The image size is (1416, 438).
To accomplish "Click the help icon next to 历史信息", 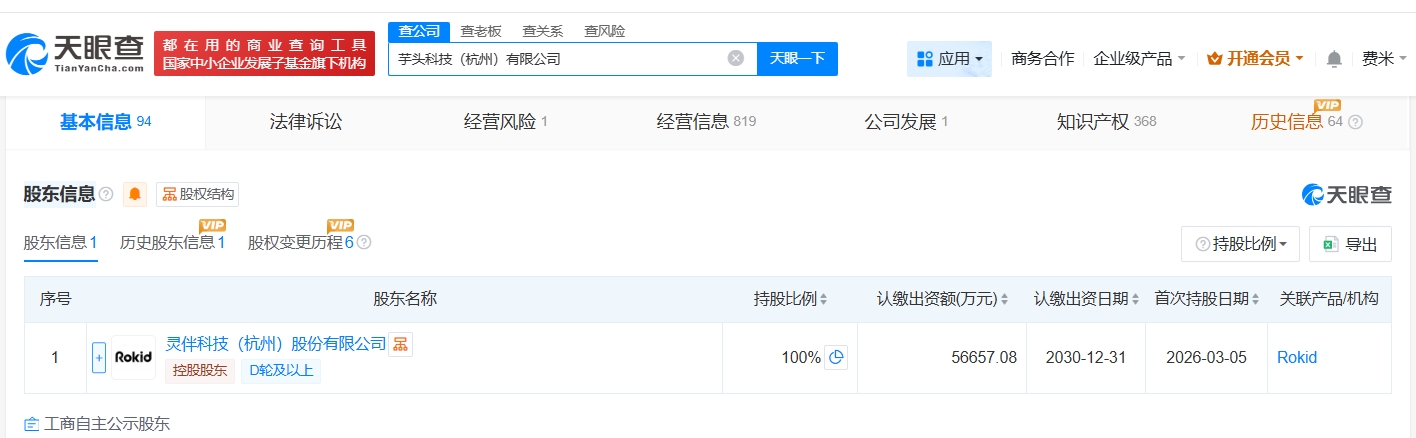I will (x=1355, y=122).
